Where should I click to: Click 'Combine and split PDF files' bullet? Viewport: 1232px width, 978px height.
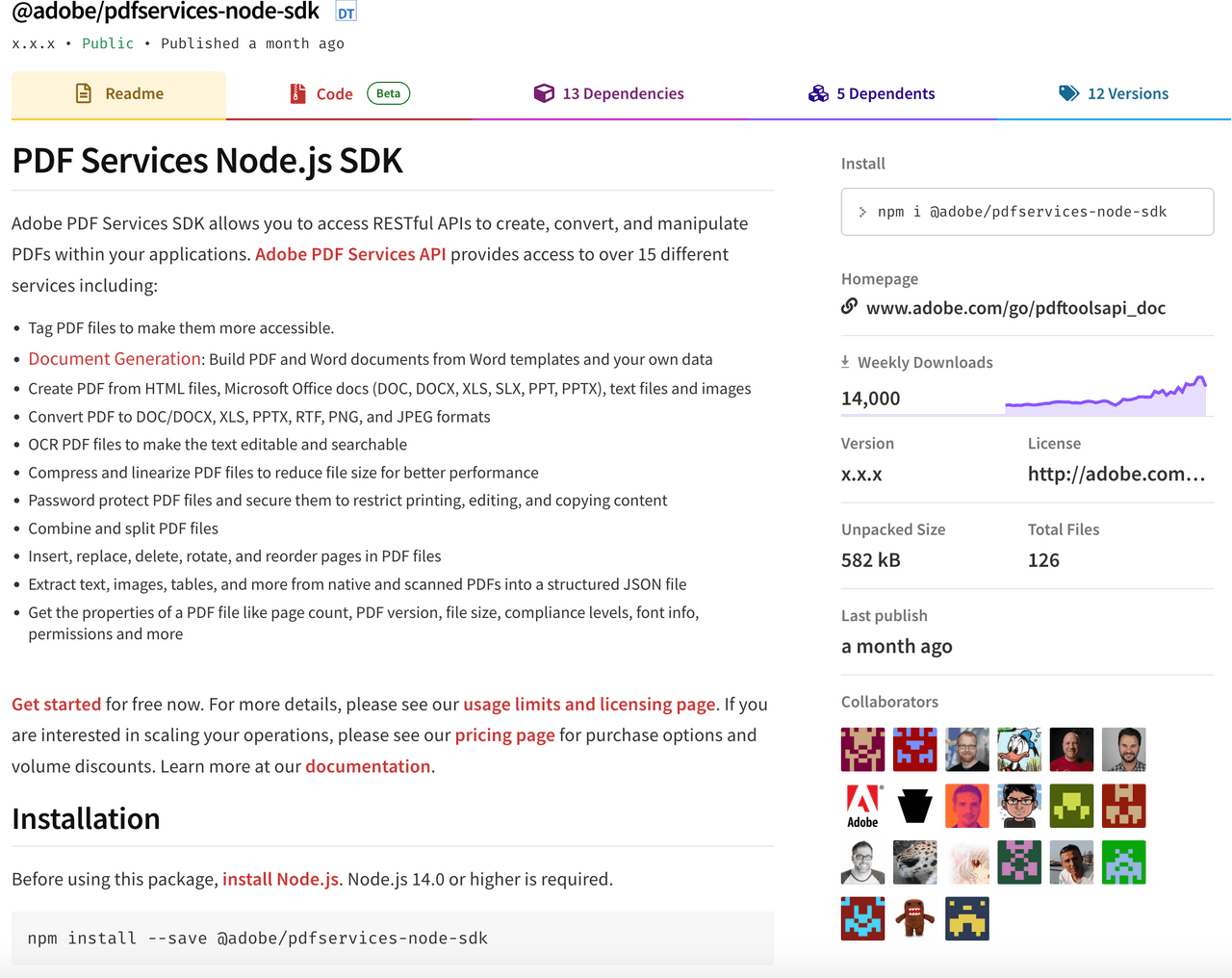tap(123, 528)
